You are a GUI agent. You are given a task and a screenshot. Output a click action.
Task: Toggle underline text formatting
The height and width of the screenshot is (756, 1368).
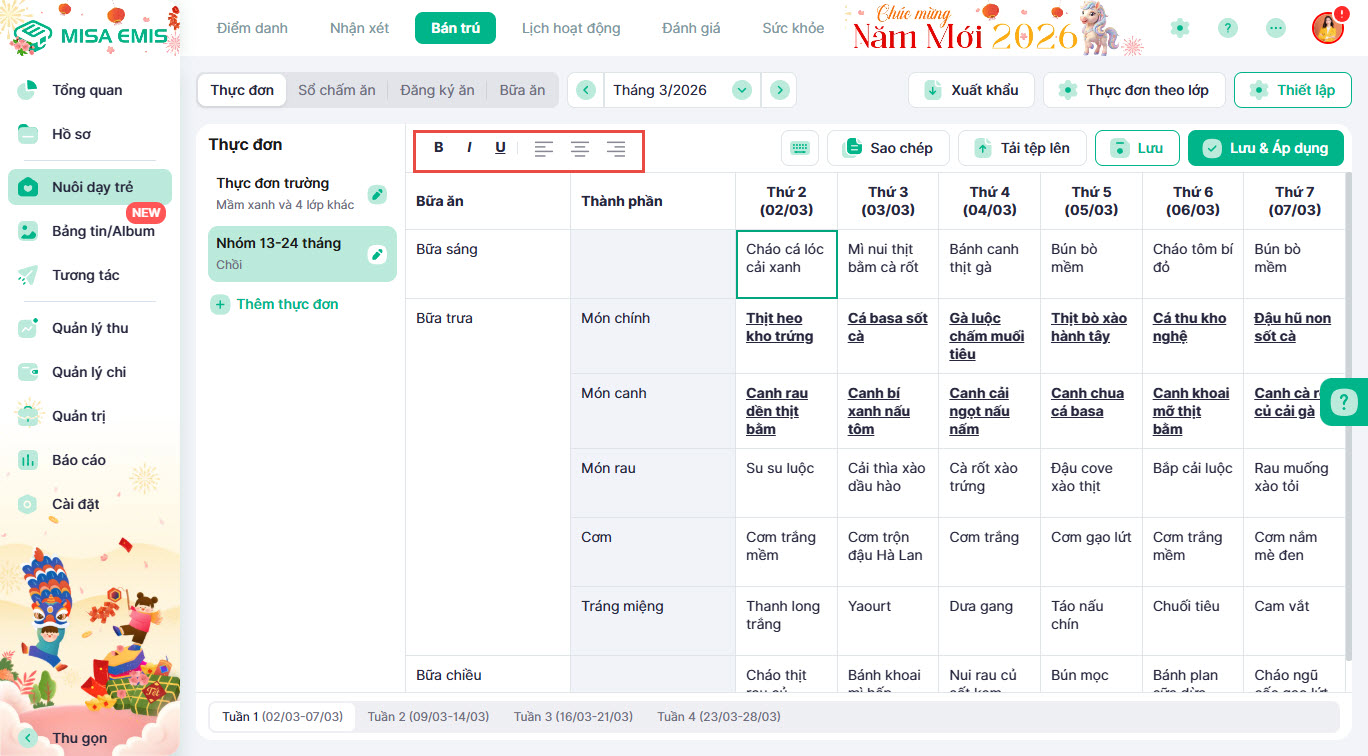[x=500, y=148]
